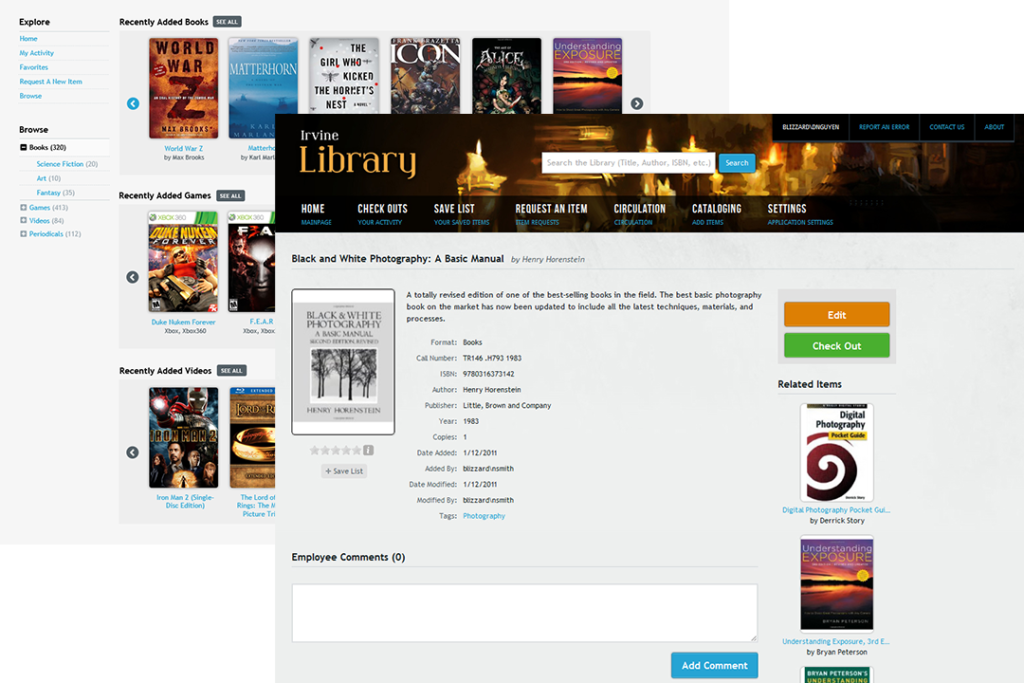Click inside the employee comment text box

tap(525, 610)
